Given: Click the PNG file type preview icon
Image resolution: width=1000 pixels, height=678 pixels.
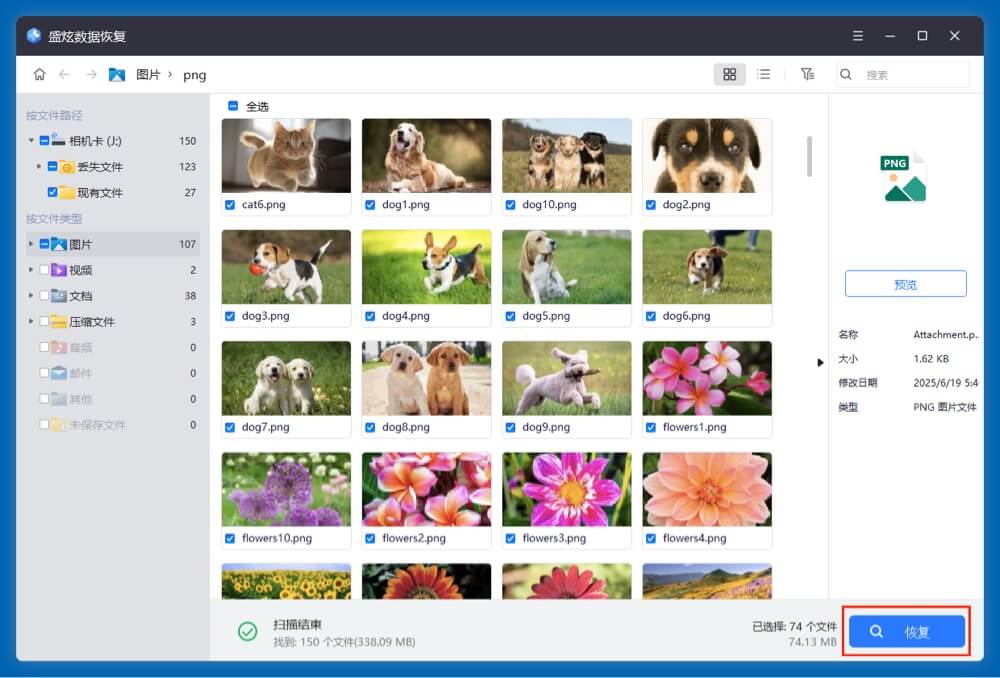Looking at the screenshot, I should point(904,178).
